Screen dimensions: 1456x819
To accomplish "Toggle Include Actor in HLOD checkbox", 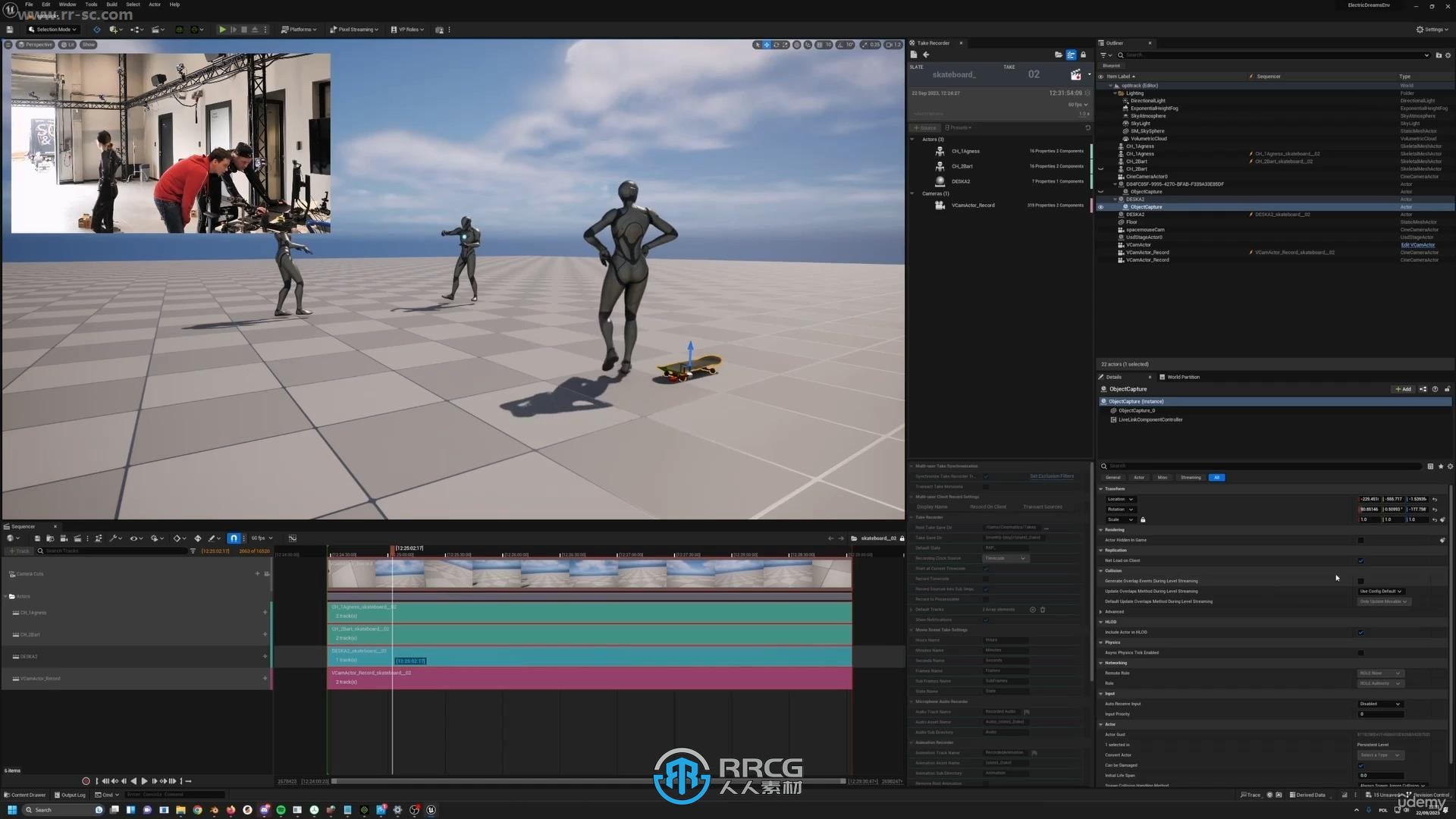I will (1360, 632).
